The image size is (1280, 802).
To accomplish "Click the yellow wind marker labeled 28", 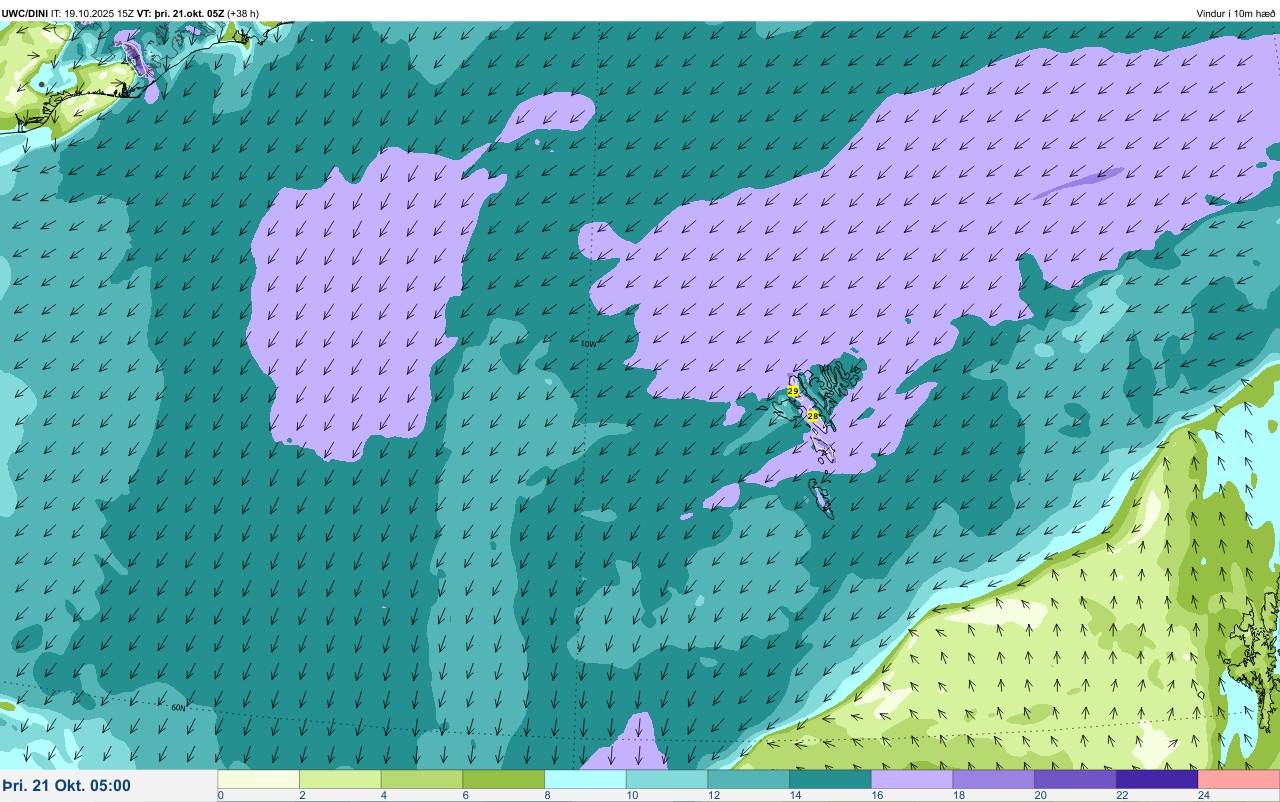I will coord(813,415).
